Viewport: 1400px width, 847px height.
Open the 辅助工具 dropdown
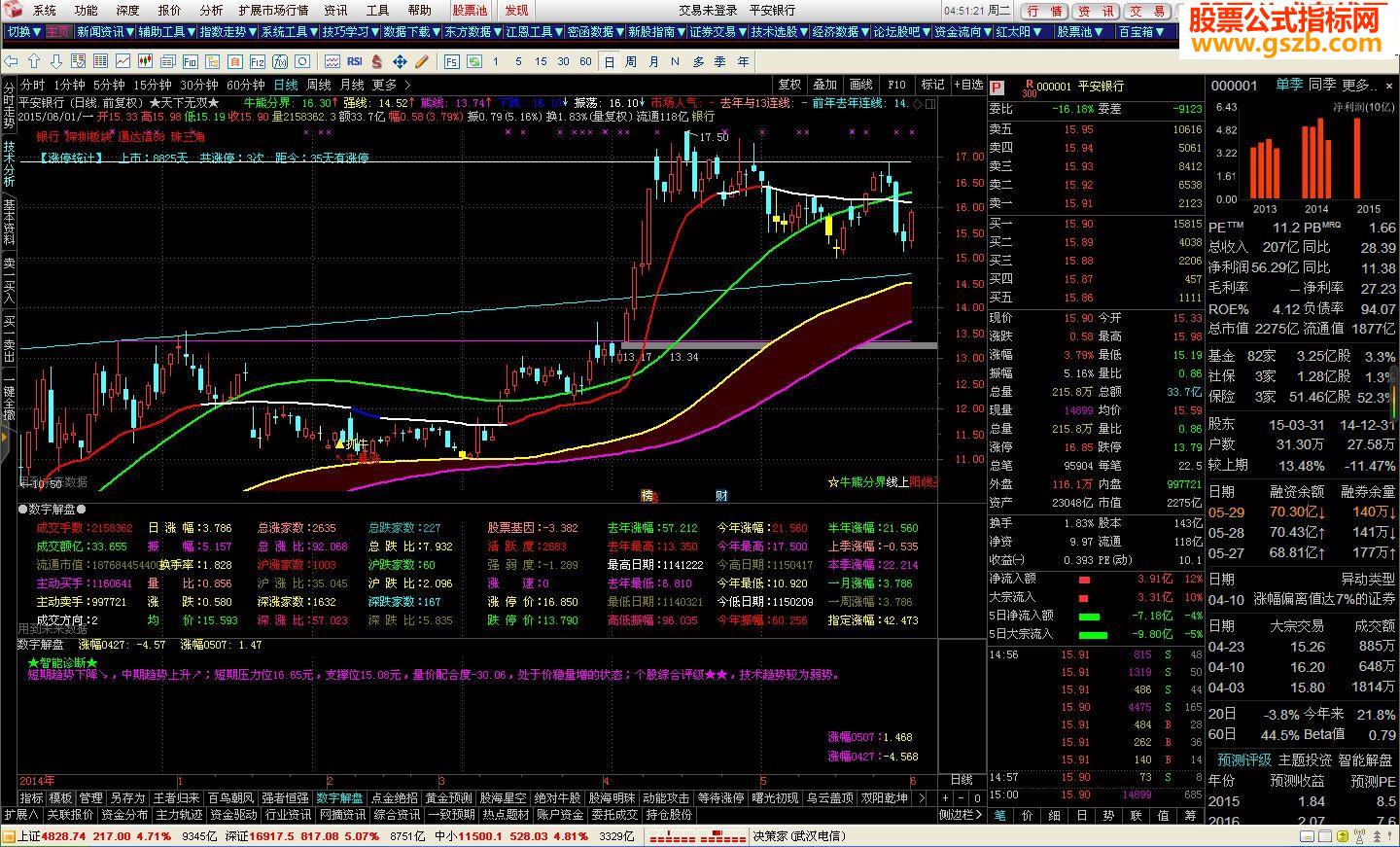167,32
